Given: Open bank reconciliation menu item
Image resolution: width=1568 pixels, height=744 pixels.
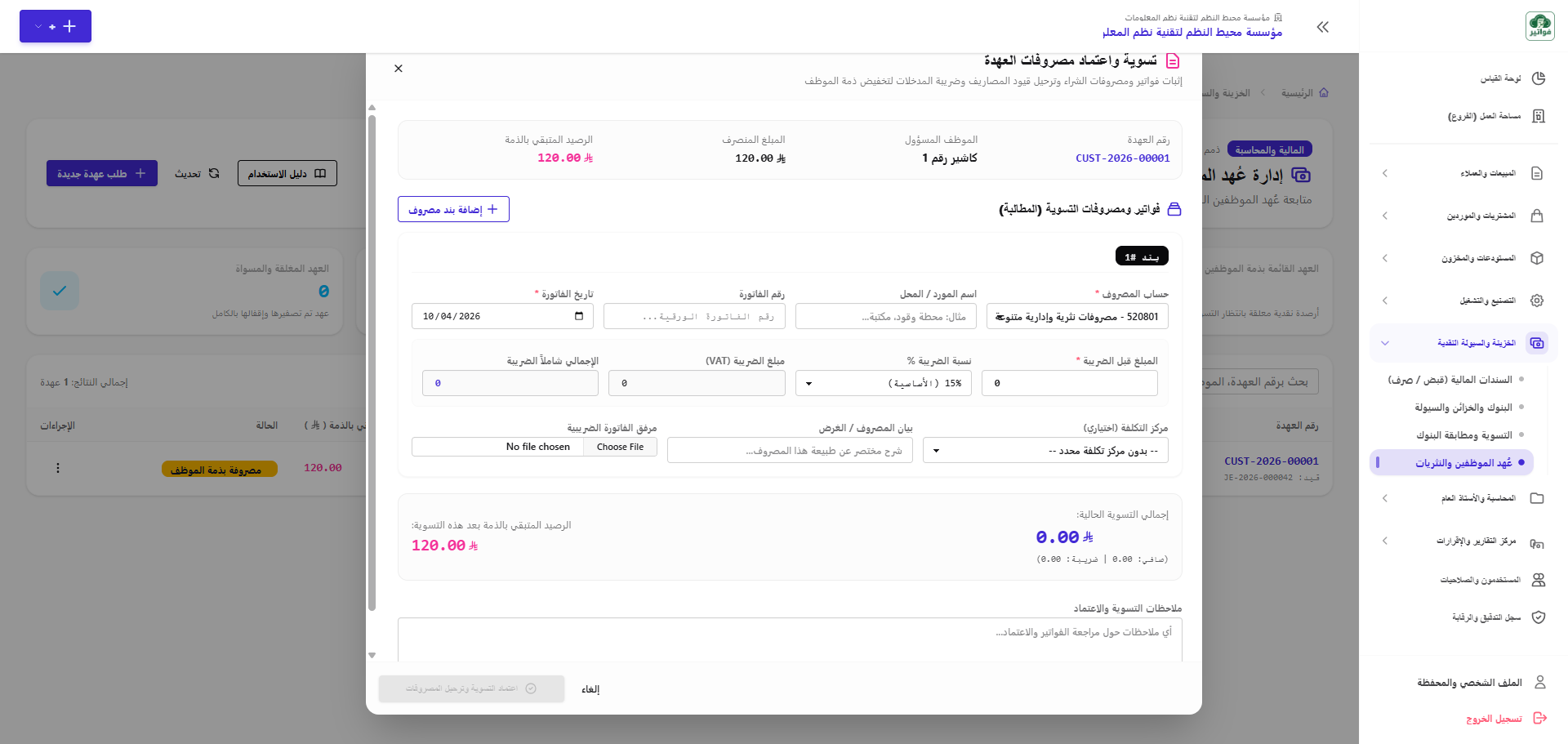Looking at the screenshot, I should click(1464, 435).
